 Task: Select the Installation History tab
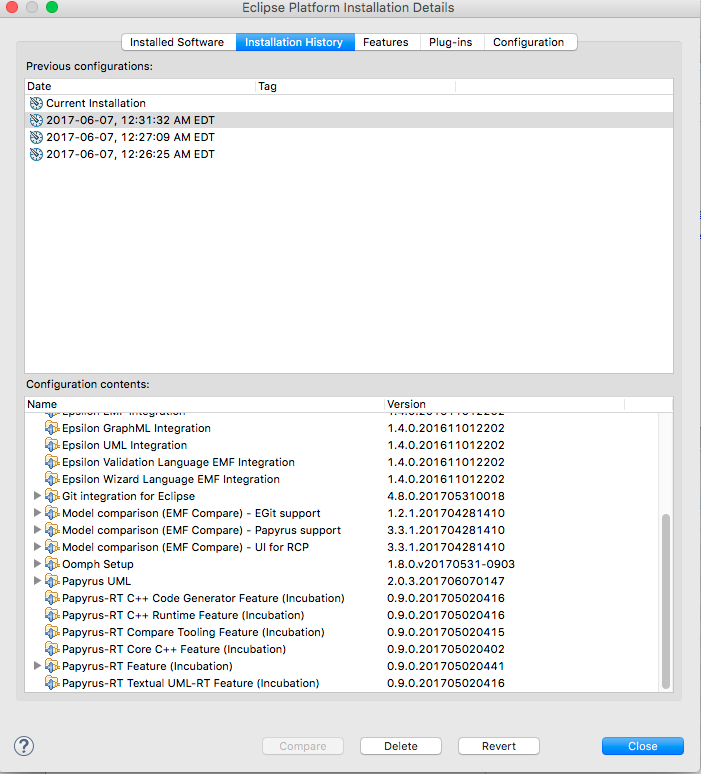(x=295, y=42)
